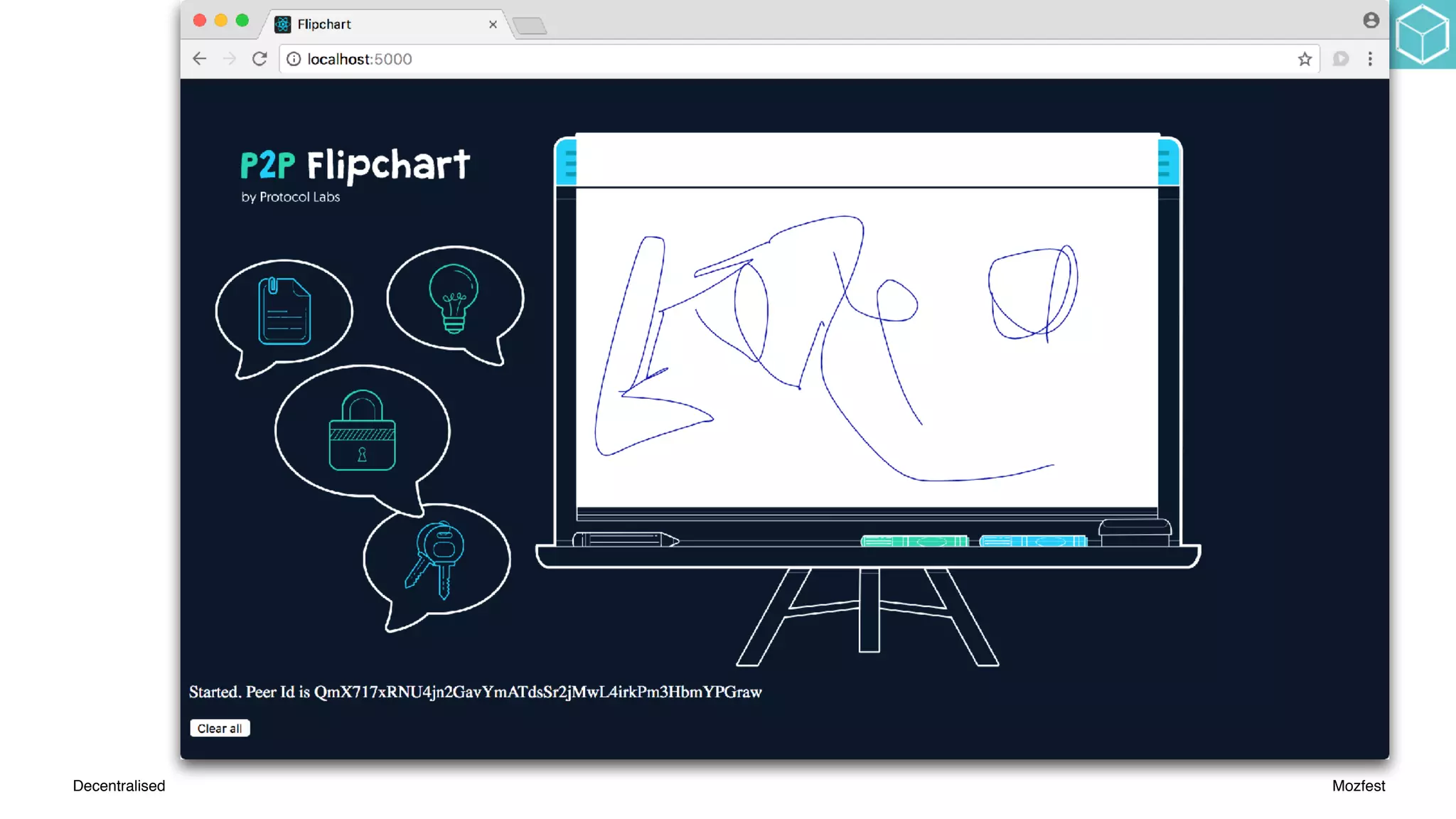Click the padlock speech bubble icon
1456x819 pixels.
coord(362,430)
